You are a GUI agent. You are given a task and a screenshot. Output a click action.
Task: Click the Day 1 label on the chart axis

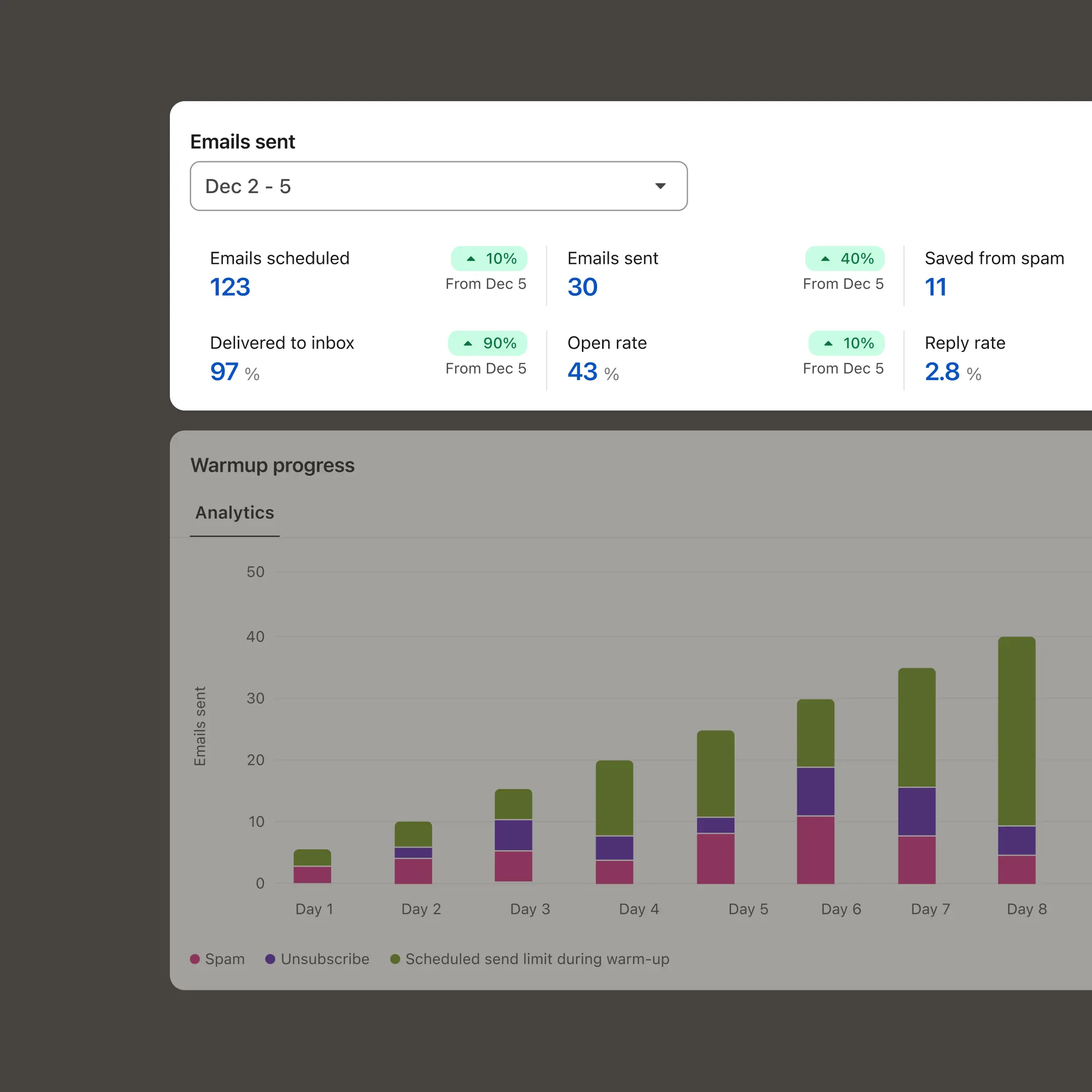coord(313,909)
